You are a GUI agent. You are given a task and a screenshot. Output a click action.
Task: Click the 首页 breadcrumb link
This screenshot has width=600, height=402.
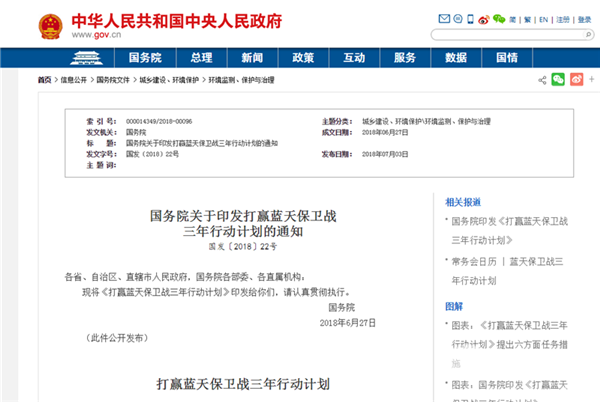[x=44, y=79]
